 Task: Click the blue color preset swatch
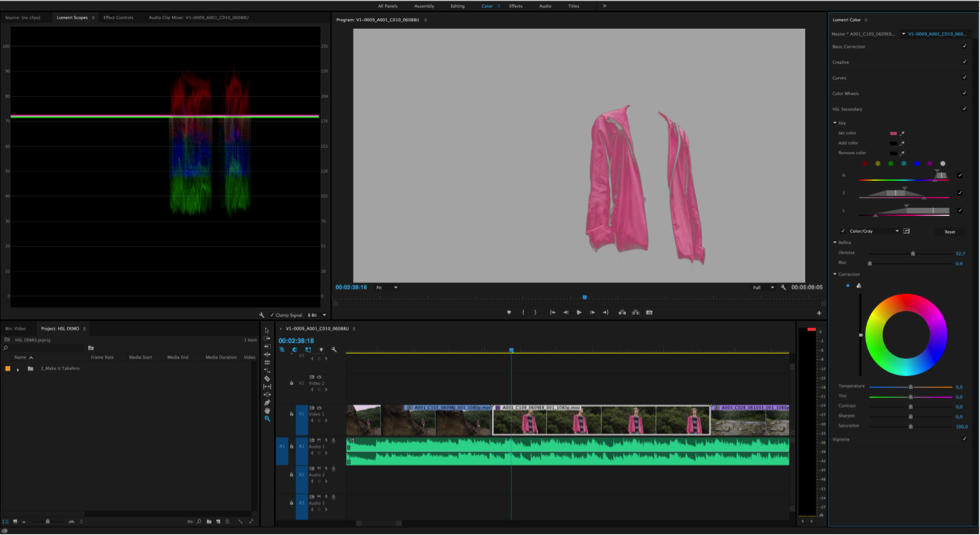pos(917,163)
